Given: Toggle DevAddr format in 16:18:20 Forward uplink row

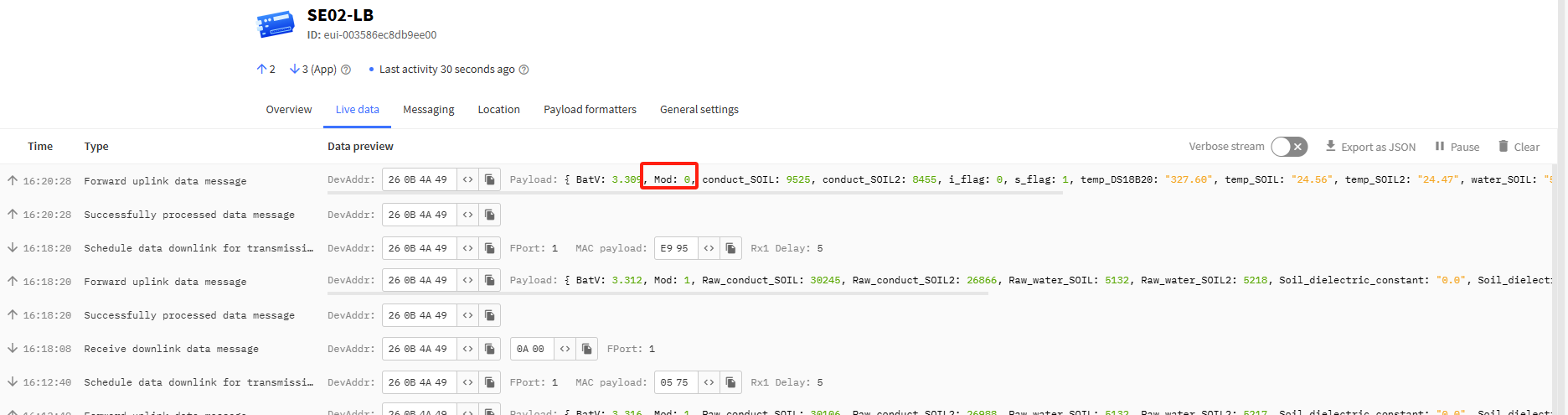Looking at the screenshot, I should point(467,280).
